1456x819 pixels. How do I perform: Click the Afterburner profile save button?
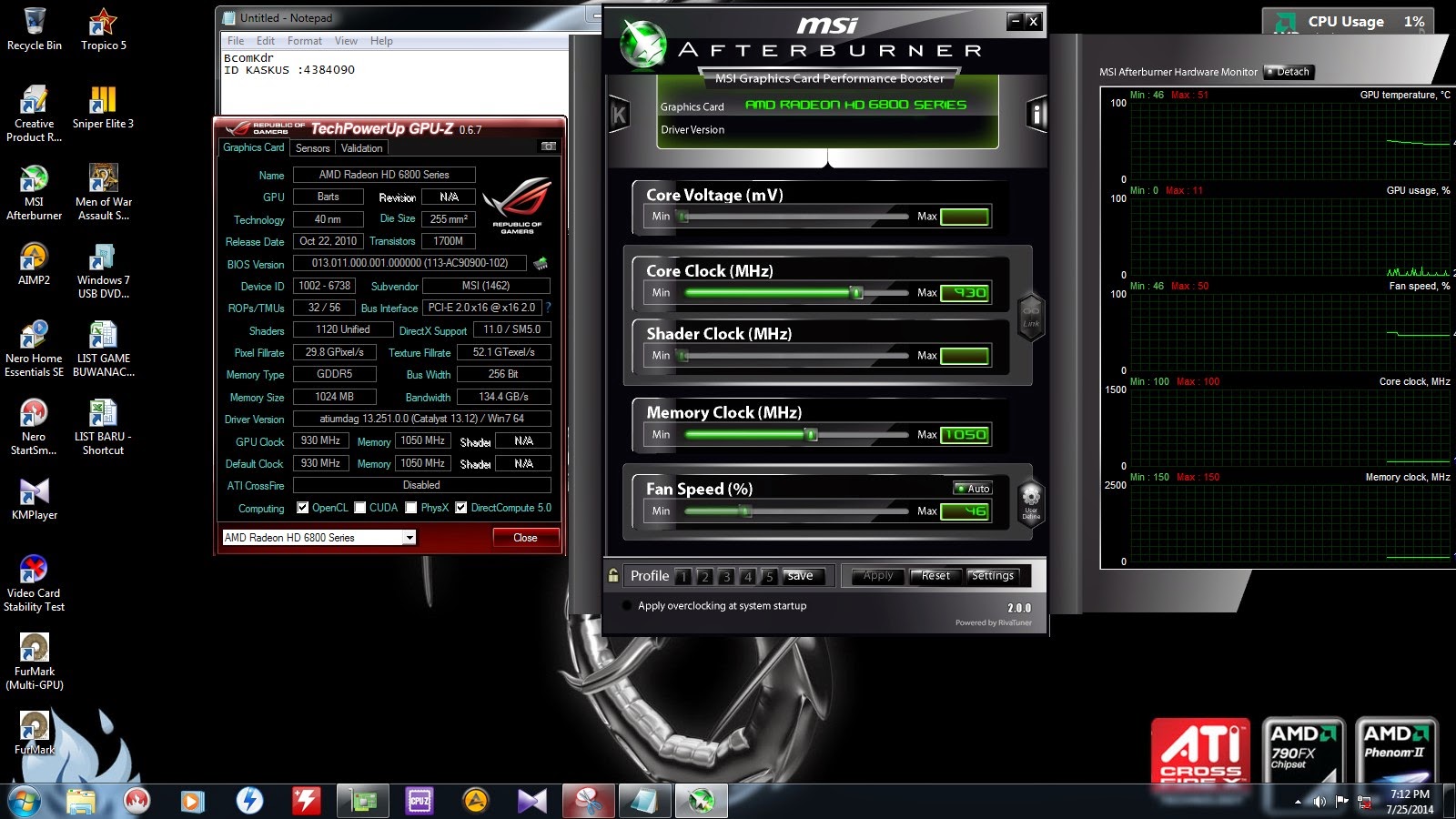tap(804, 576)
